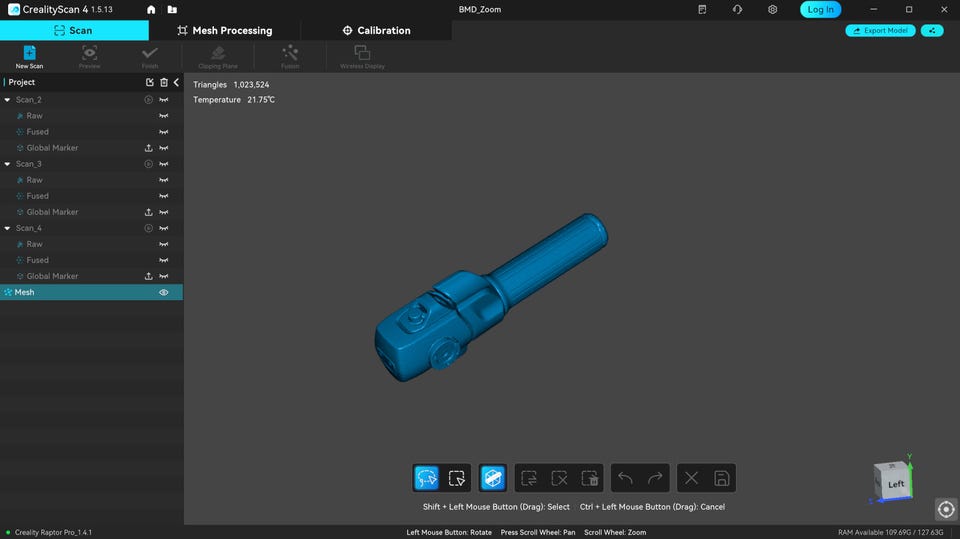Toggle visibility of Scan_4 Fused
The width and height of the screenshot is (960, 539).
(x=164, y=260)
